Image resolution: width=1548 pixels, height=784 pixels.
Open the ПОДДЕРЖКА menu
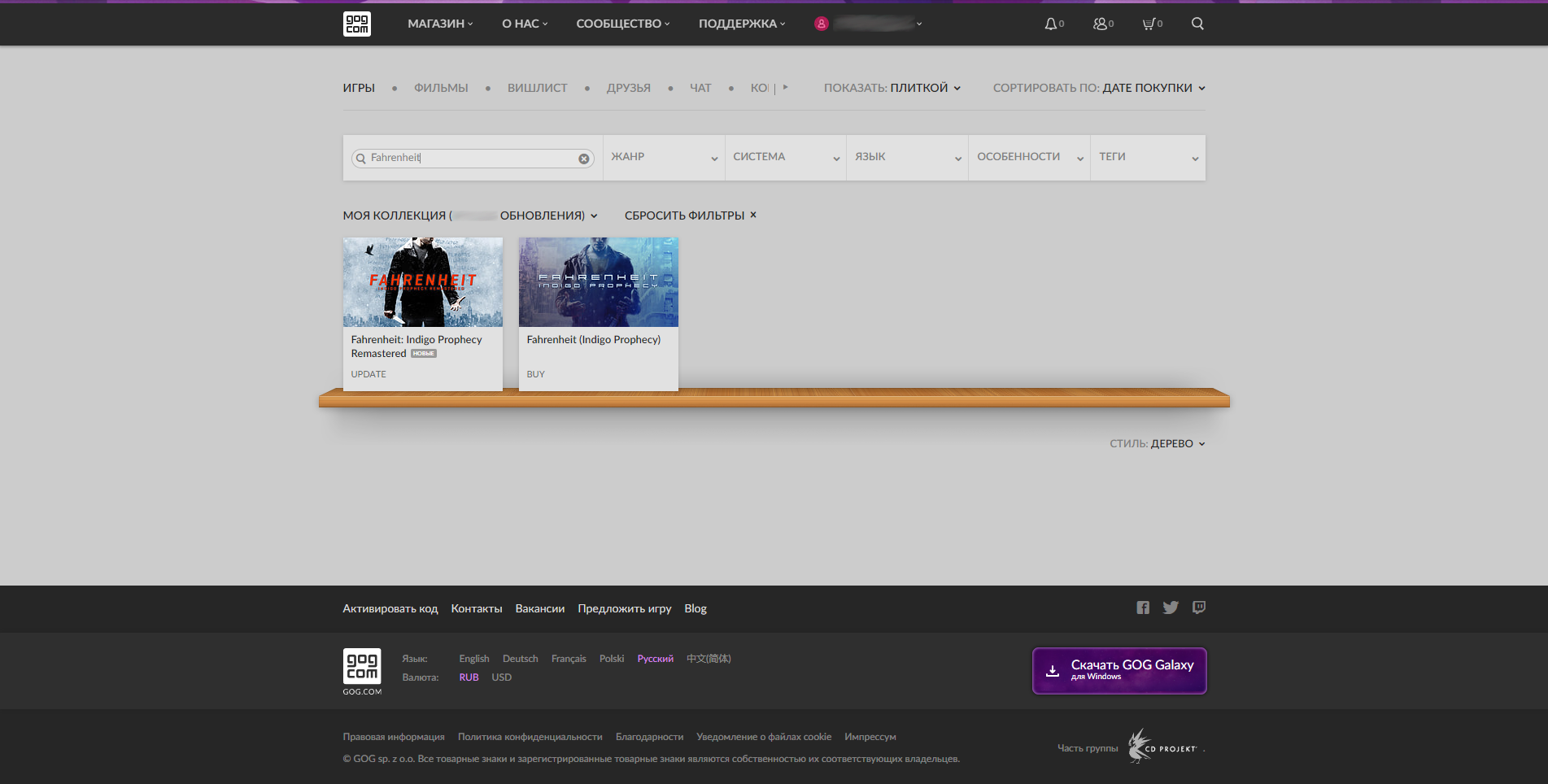point(742,24)
